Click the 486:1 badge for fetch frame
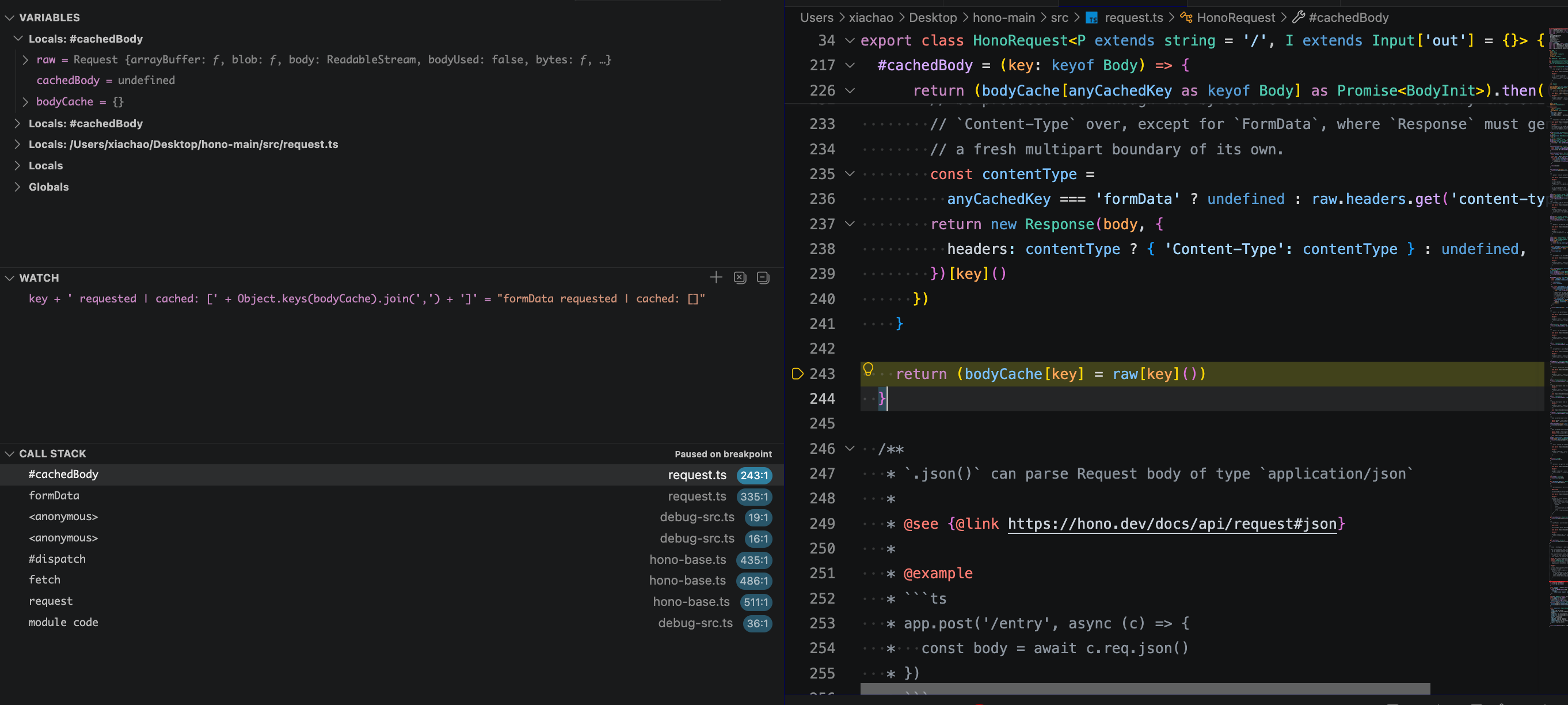This screenshot has height=705, width=1568. tap(753, 581)
